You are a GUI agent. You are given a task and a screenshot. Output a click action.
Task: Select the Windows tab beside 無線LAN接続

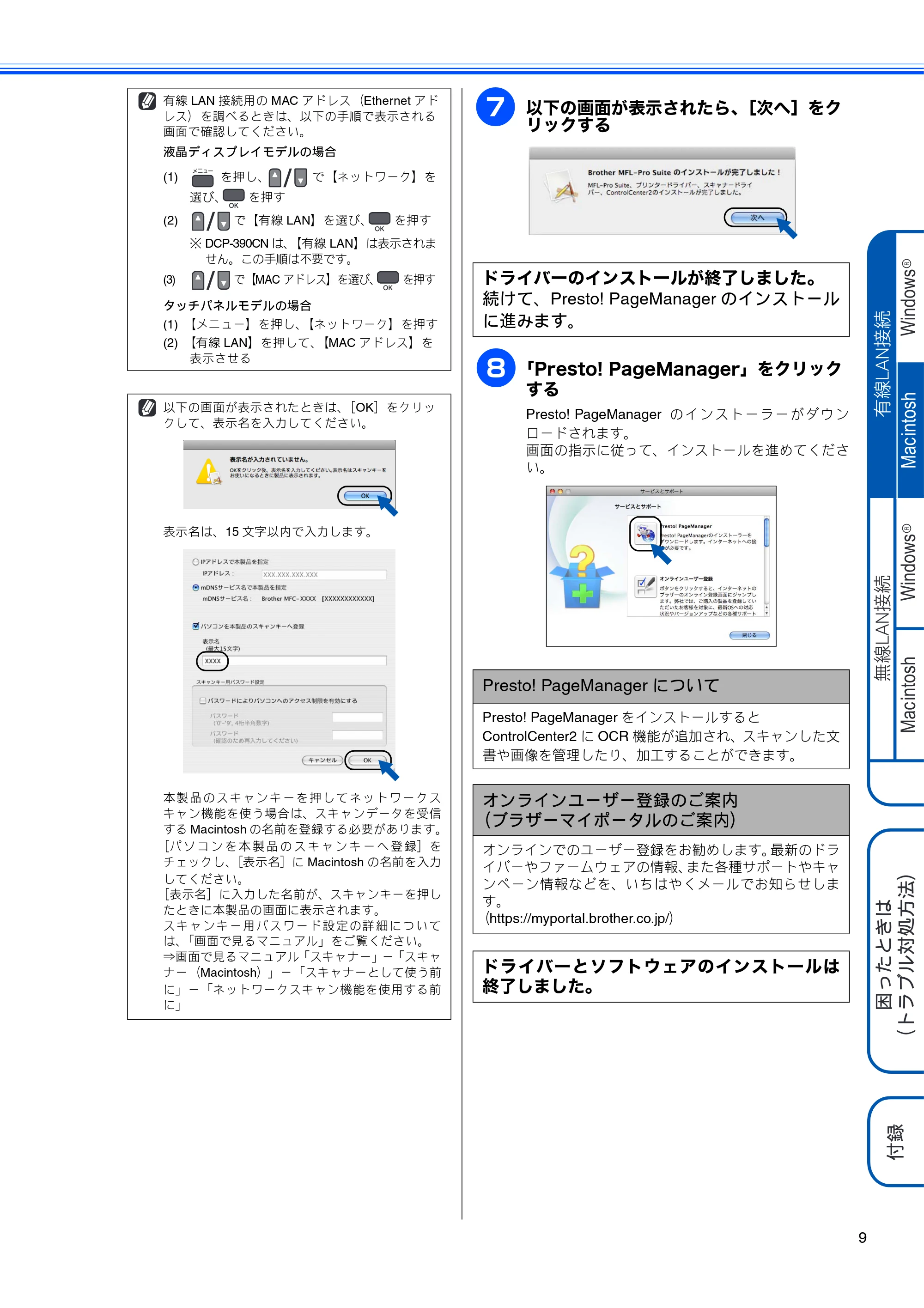910,563
